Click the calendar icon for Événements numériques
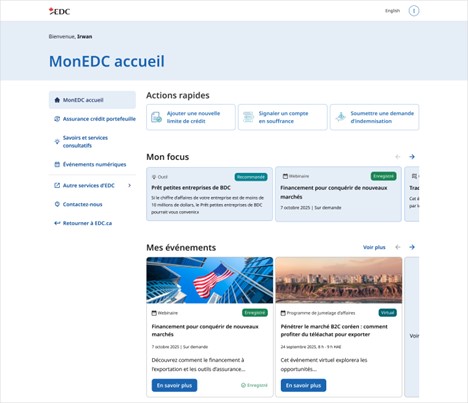The width and height of the screenshot is (468, 403). click(x=57, y=164)
